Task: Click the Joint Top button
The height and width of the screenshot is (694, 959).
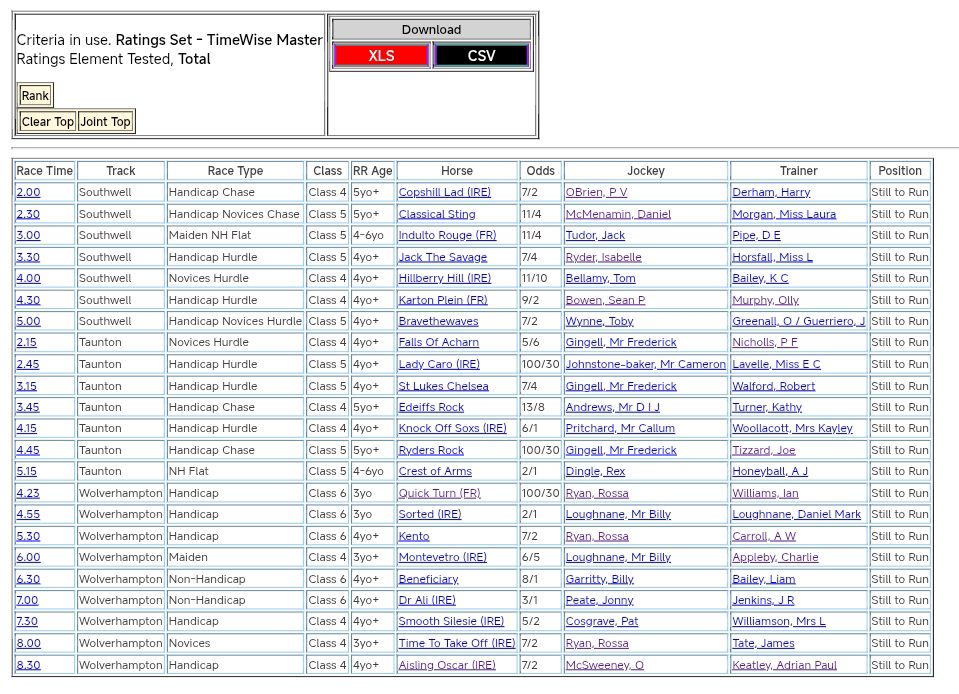Action: pos(106,122)
